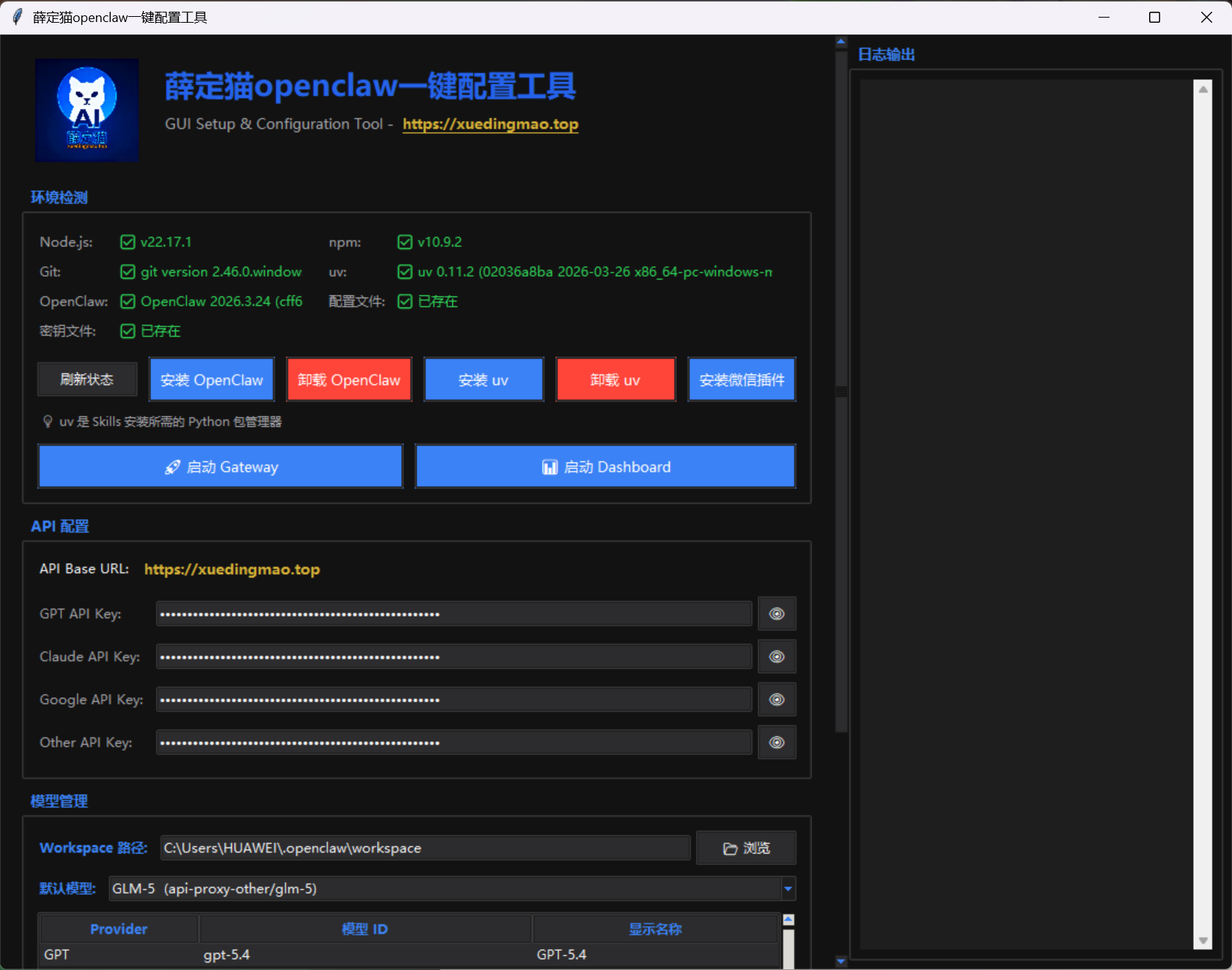Click inside the 日志输出 log text area
Viewport: 1232px width, 970px height.
pyautogui.click(x=1026, y=513)
